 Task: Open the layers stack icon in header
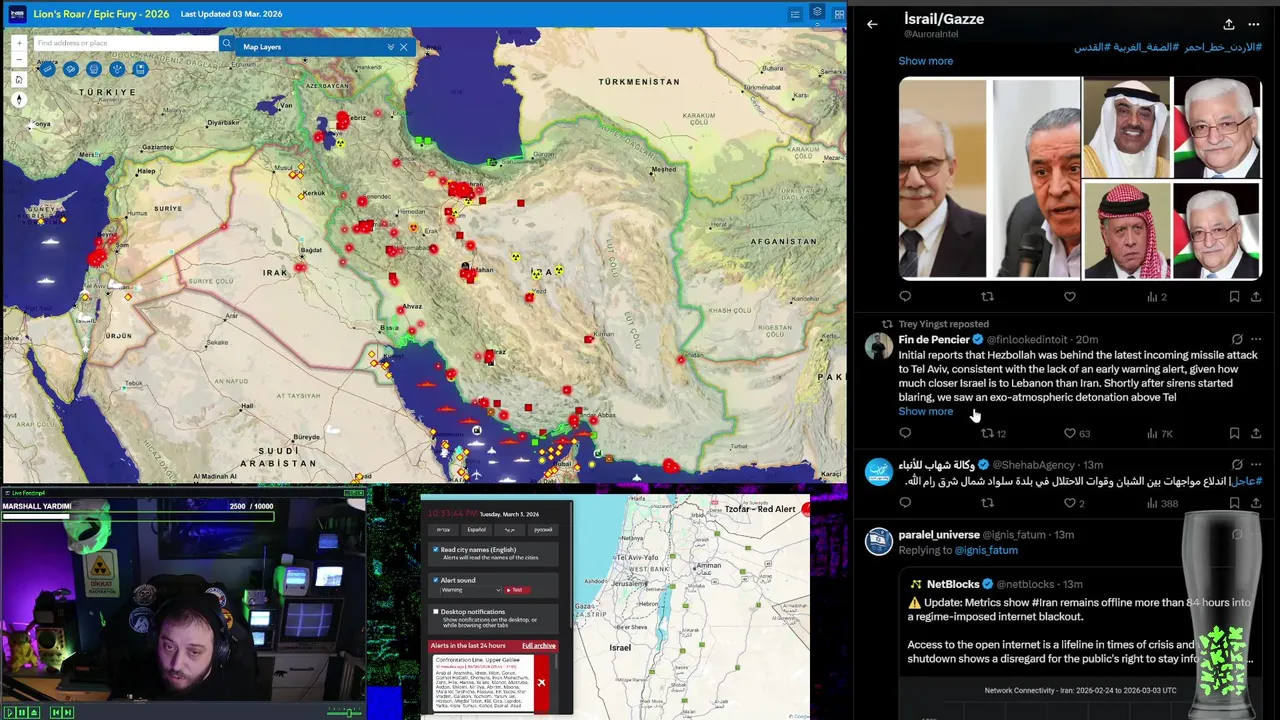(x=817, y=13)
